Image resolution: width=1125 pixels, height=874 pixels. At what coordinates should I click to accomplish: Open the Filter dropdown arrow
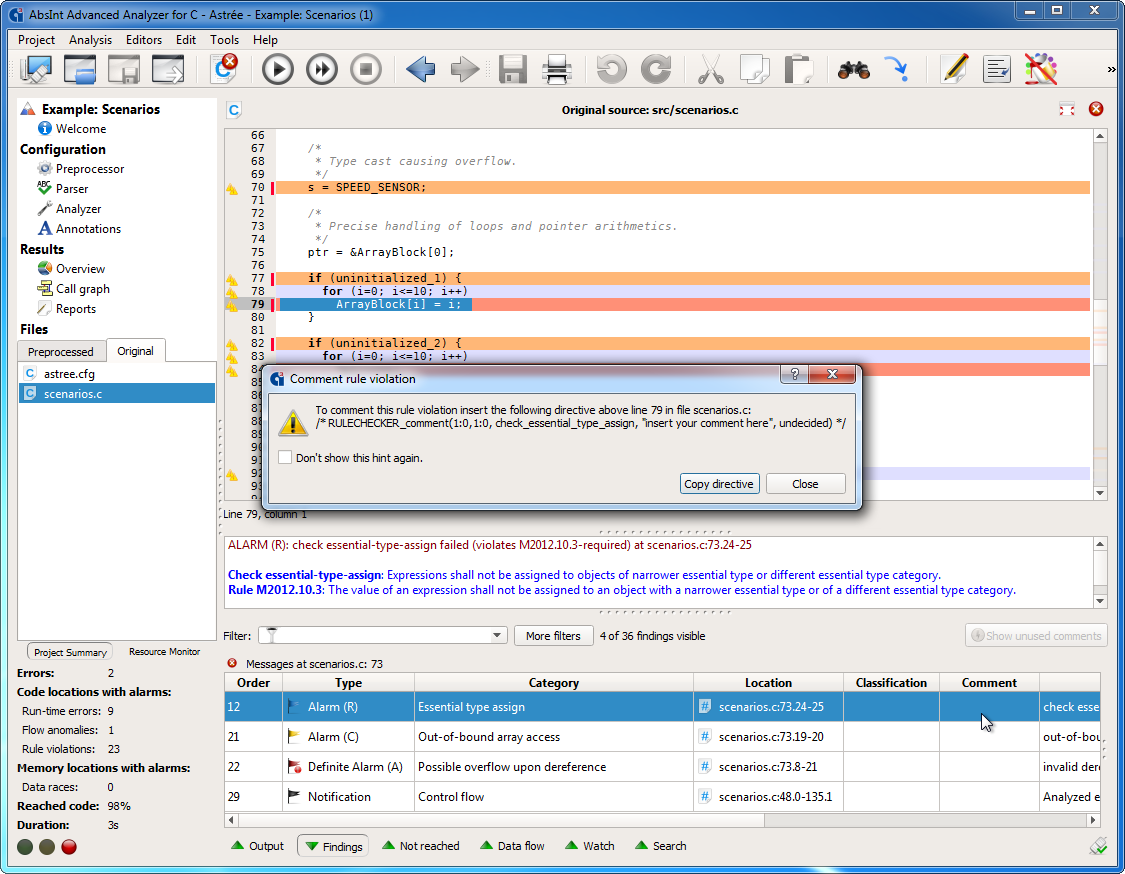pyautogui.click(x=496, y=636)
